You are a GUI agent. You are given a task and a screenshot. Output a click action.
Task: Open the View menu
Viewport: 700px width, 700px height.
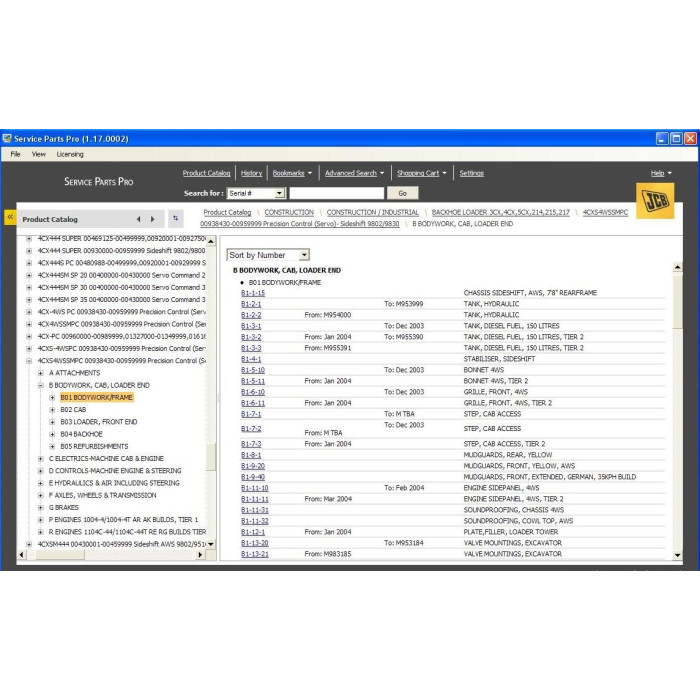coord(38,154)
